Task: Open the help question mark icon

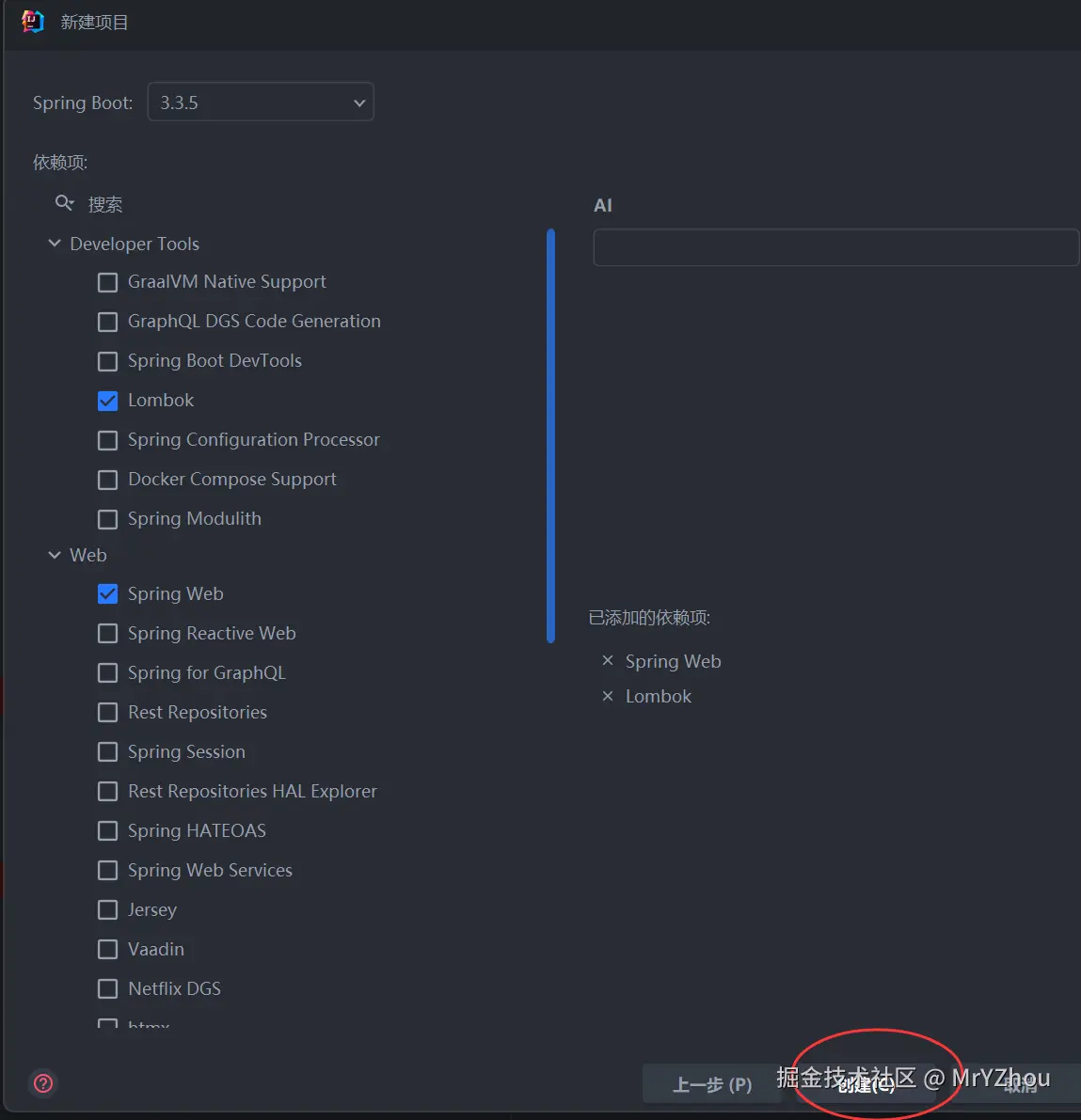Action: click(43, 1083)
